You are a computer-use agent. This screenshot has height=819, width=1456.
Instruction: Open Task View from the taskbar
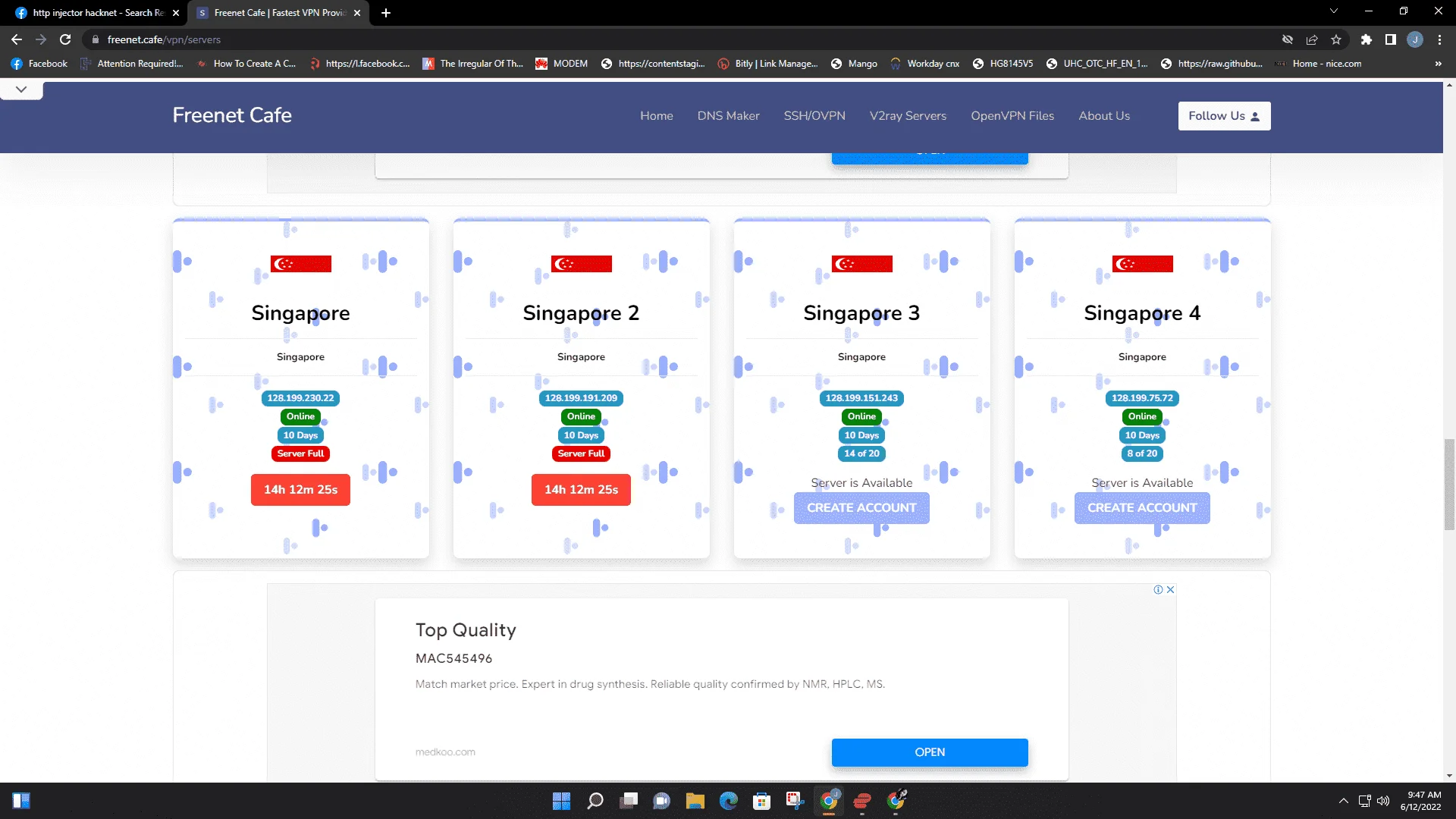(x=629, y=801)
